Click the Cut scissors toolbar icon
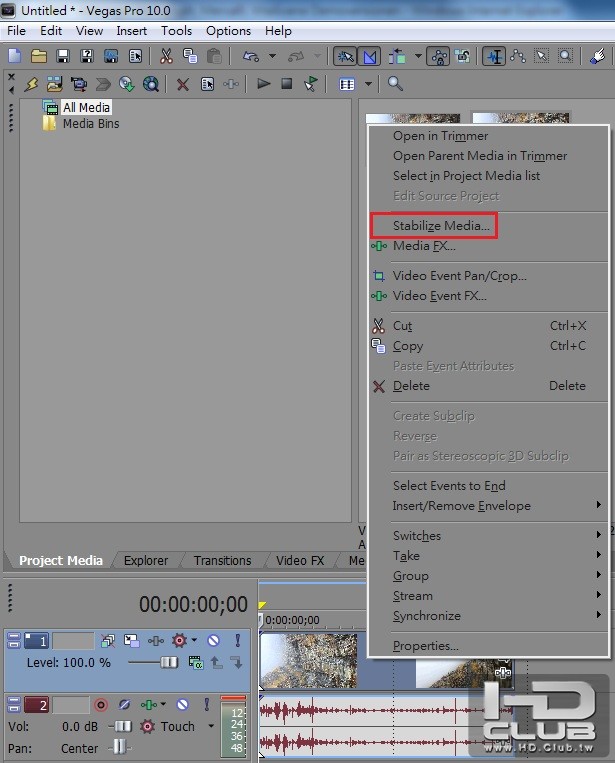The width and height of the screenshot is (615, 763). 166,56
